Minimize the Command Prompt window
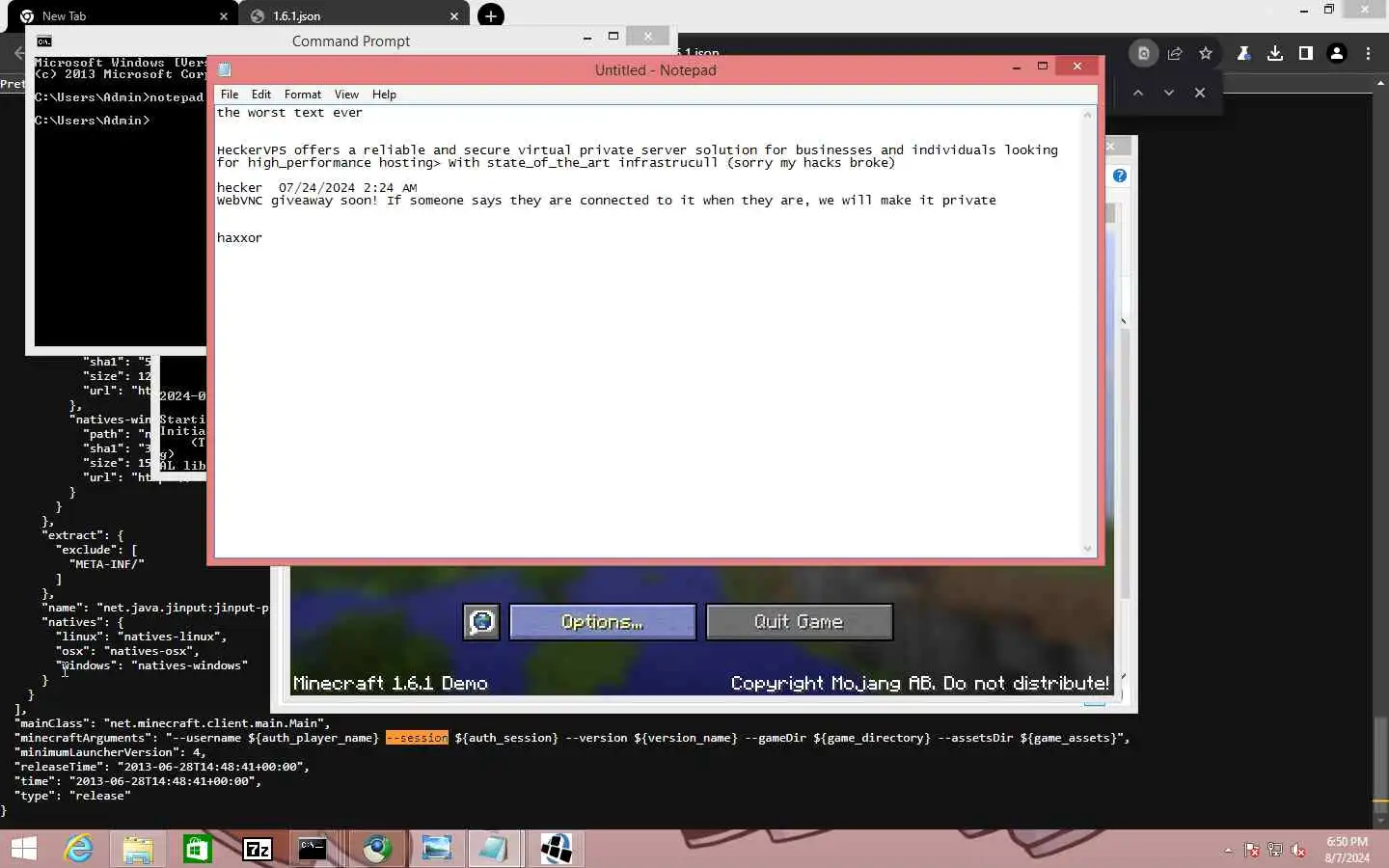This screenshot has width=1389, height=868. 586,37
